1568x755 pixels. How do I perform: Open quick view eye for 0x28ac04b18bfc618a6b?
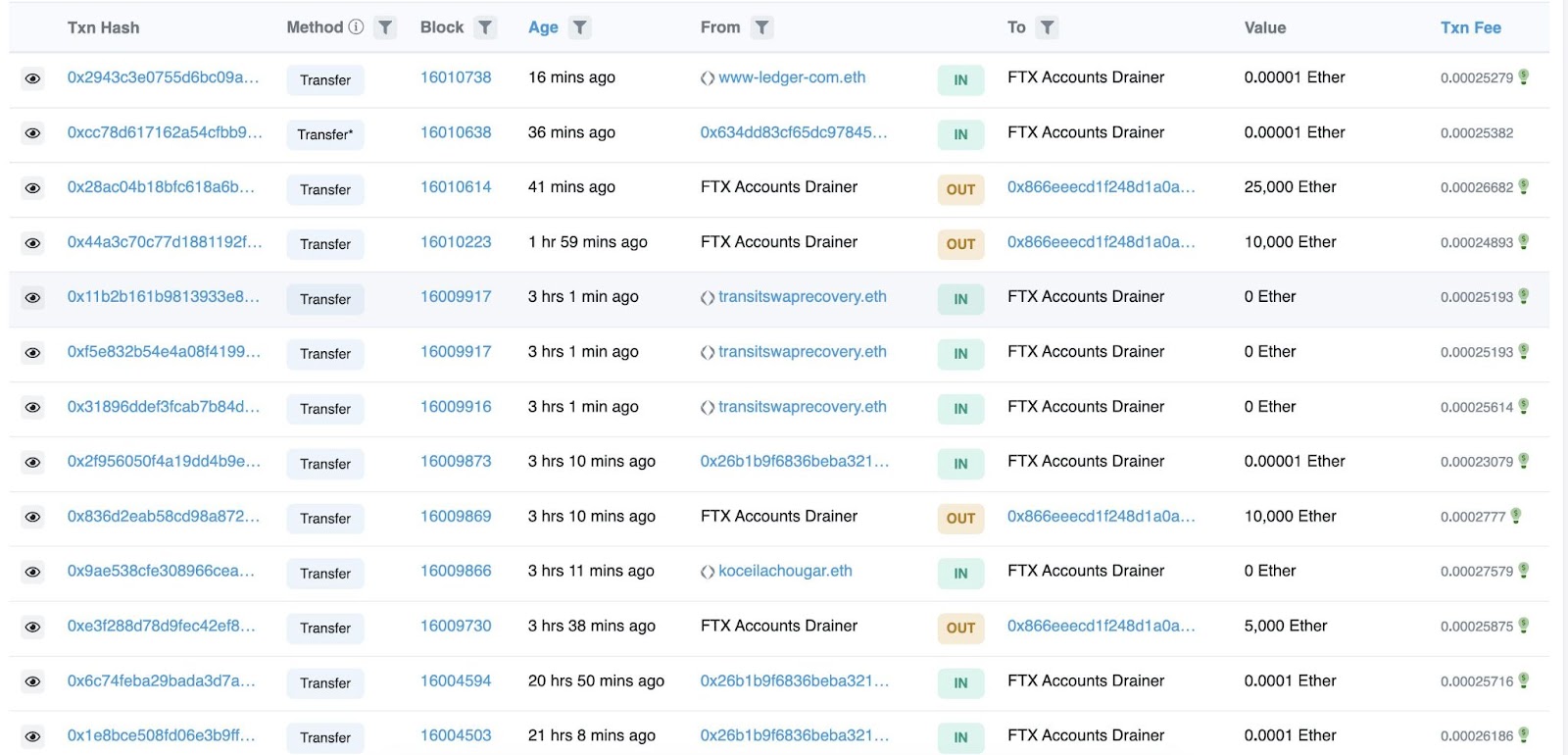coord(32,188)
